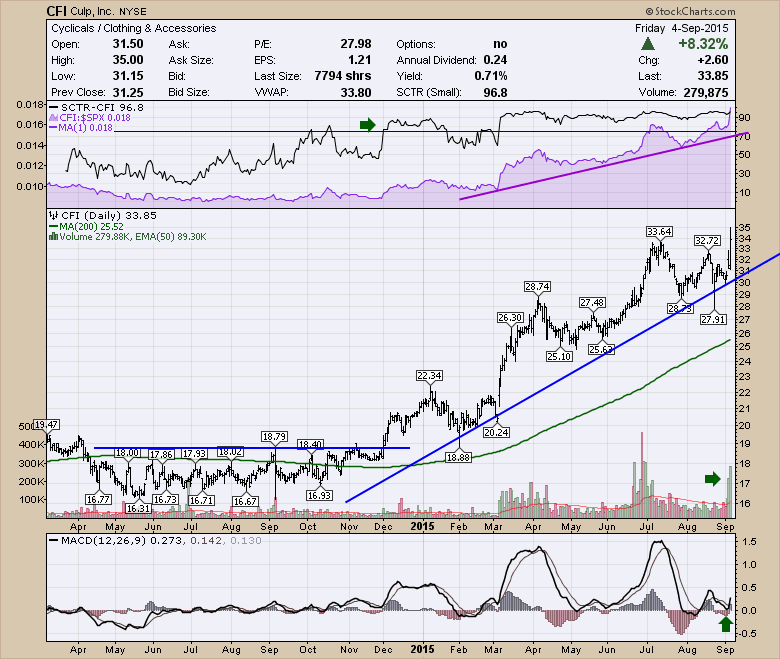Click the 28.74 high price label
Screen dimensions: 780x659
537,286
